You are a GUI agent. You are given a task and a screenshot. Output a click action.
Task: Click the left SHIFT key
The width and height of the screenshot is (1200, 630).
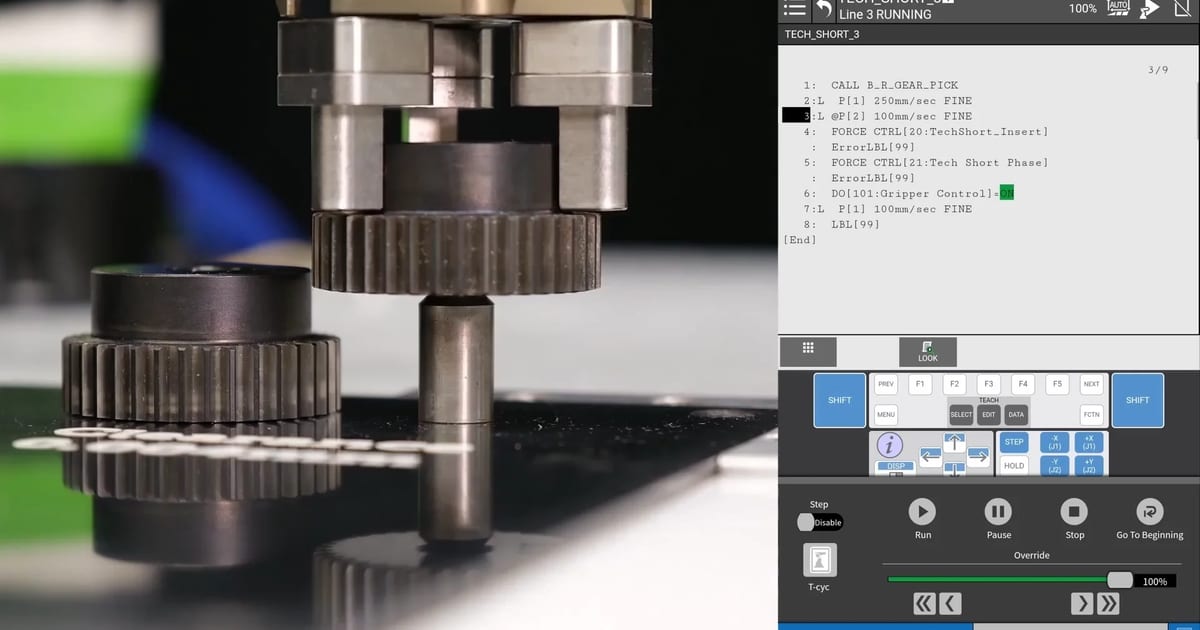tap(840, 400)
